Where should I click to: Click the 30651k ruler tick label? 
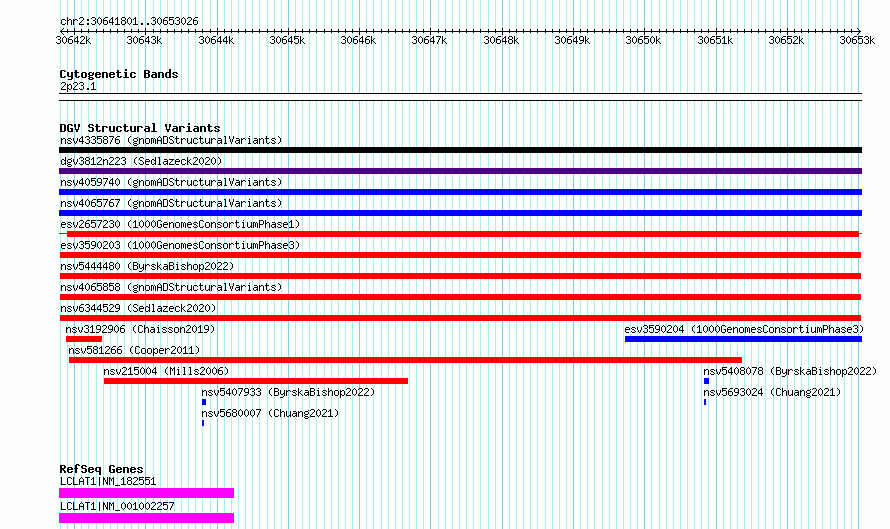715,40
